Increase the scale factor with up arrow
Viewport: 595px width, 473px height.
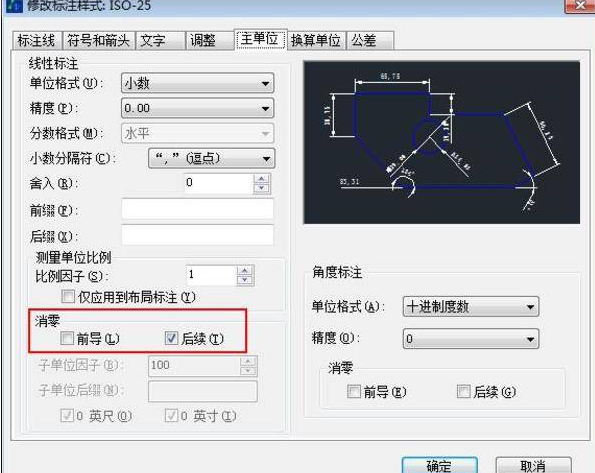click(x=245, y=270)
